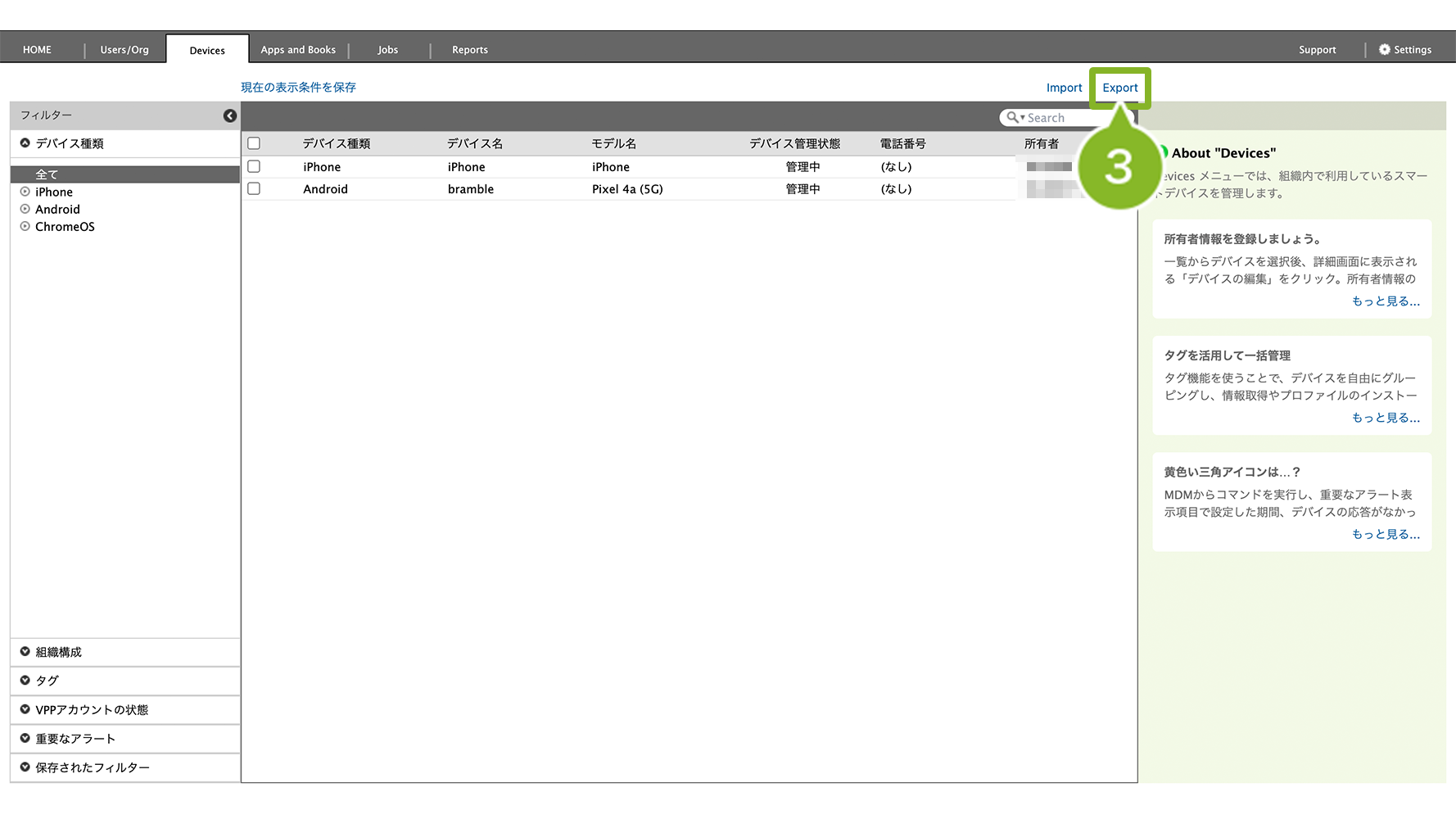Toggle the select-all devices checkbox

tap(254, 143)
